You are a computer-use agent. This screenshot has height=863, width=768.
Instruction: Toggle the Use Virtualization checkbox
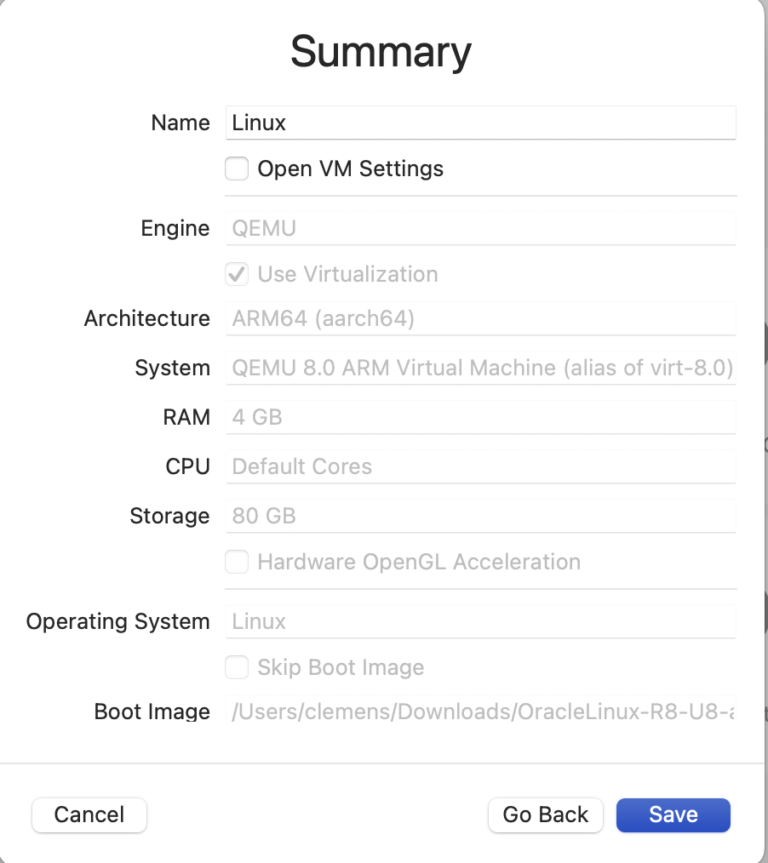pos(237,274)
